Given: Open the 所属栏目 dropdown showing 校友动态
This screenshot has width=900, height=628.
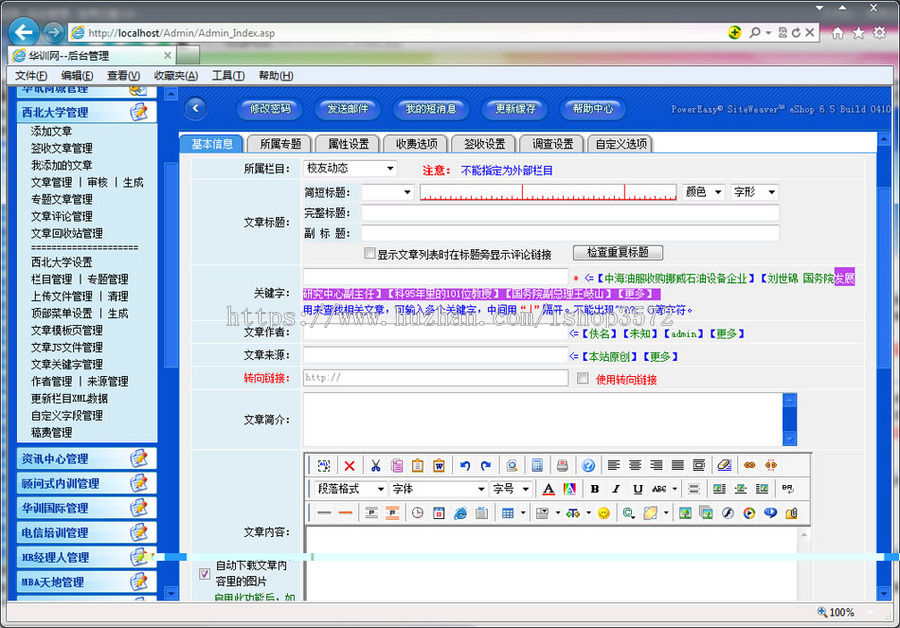Looking at the screenshot, I should (x=350, y=168).
